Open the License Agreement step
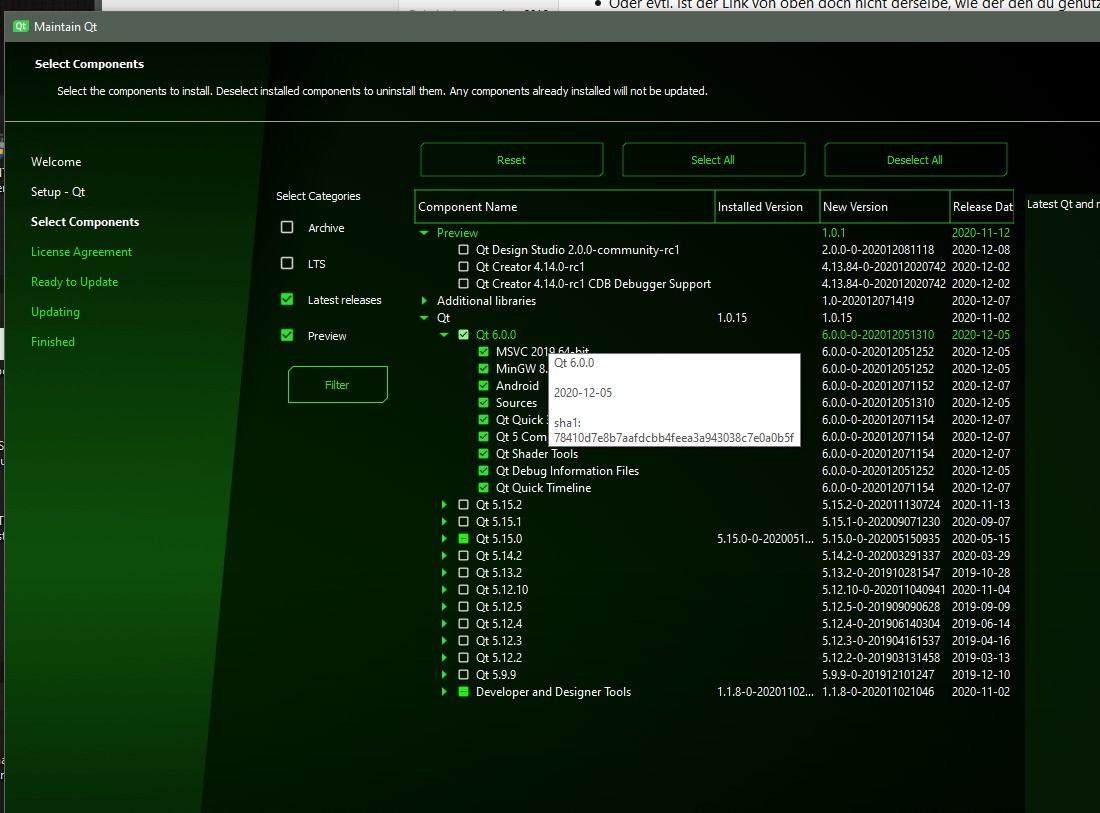The height and width of the screenshot is (813, 1100). click(x=81, y=252)
